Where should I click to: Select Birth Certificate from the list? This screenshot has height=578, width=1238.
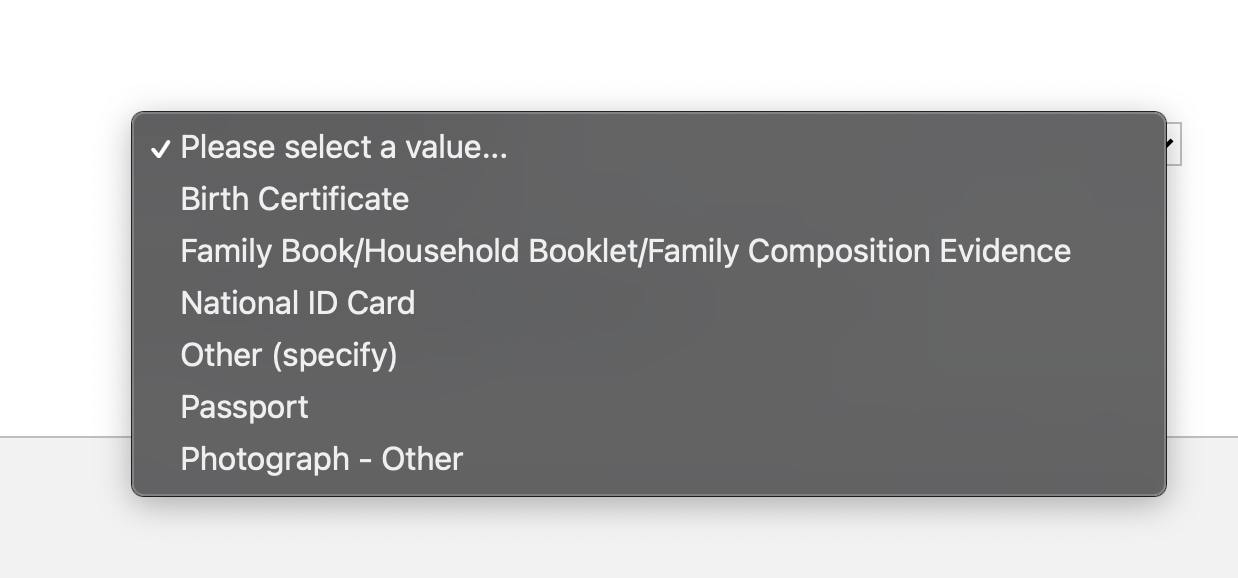click(x=294, y=199)
